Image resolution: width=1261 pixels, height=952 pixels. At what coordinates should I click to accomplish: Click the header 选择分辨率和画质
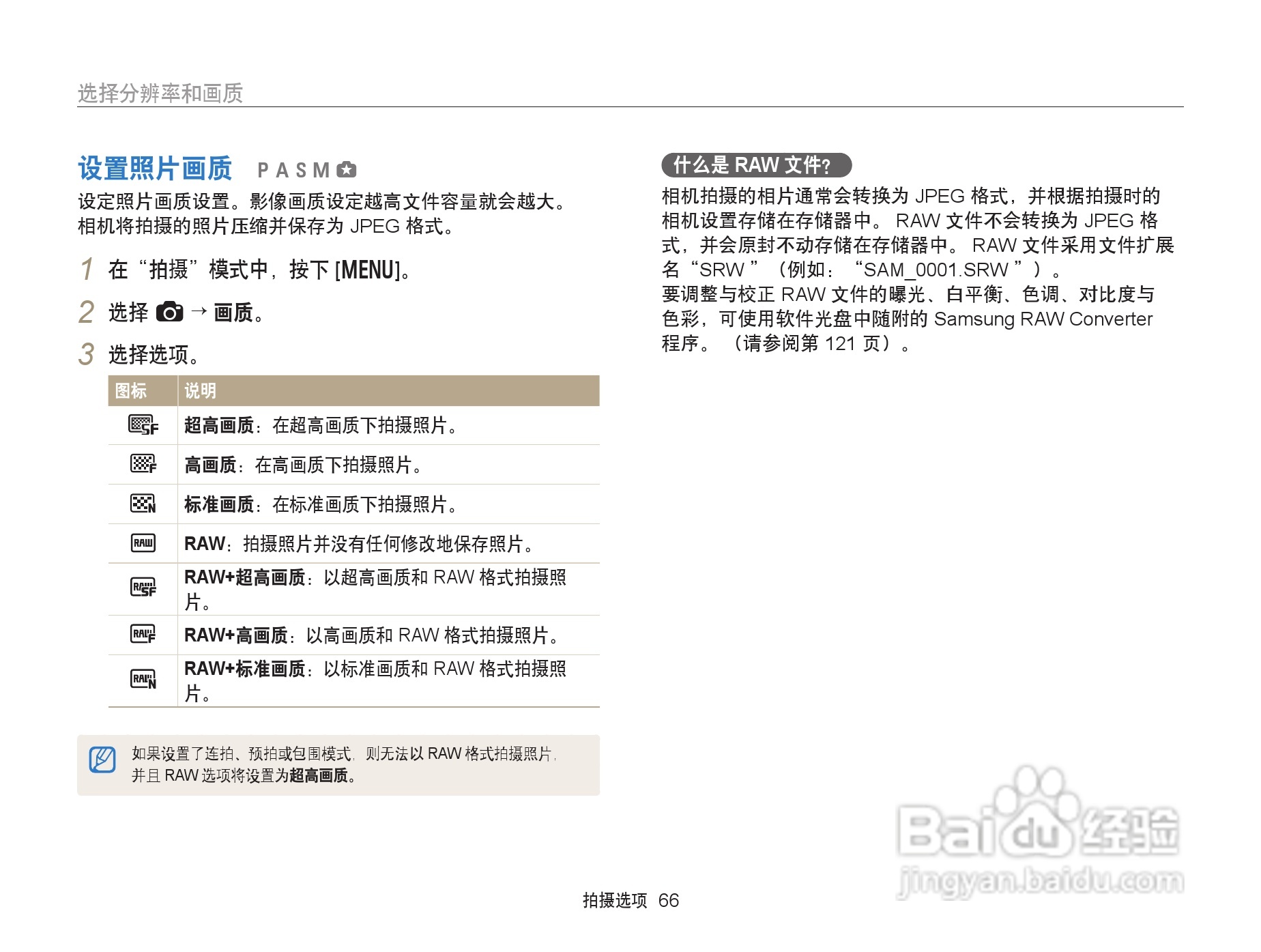(x=160, y=93)
